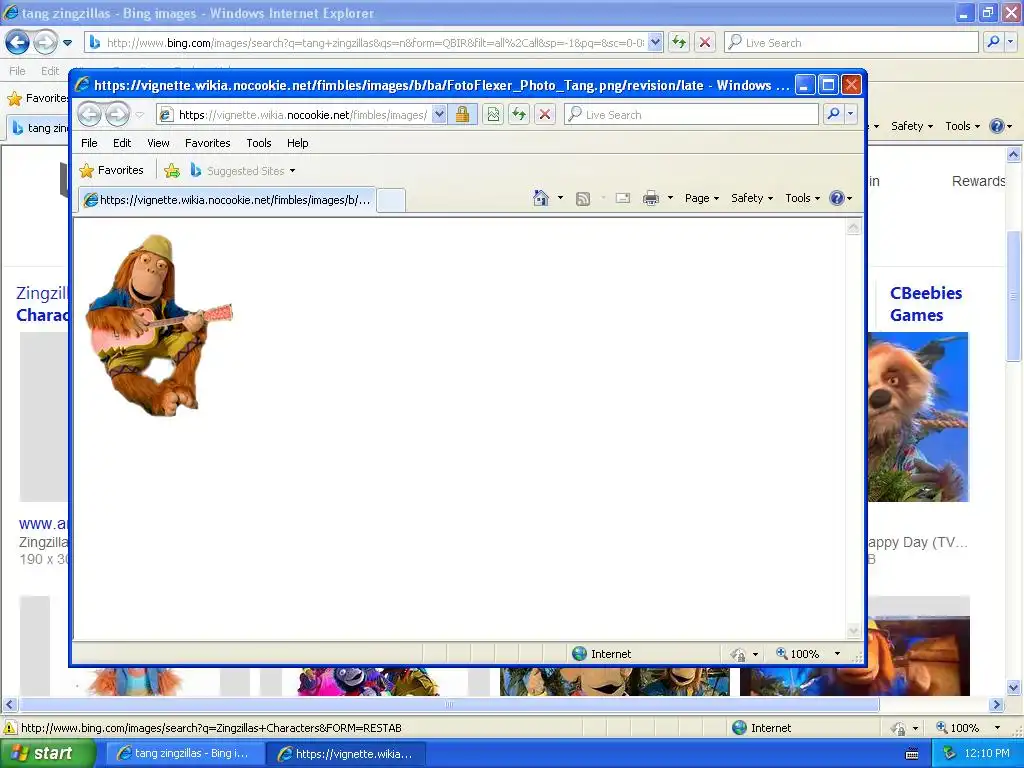Open the recent pages dropdown in Bing window

[67, 43]
